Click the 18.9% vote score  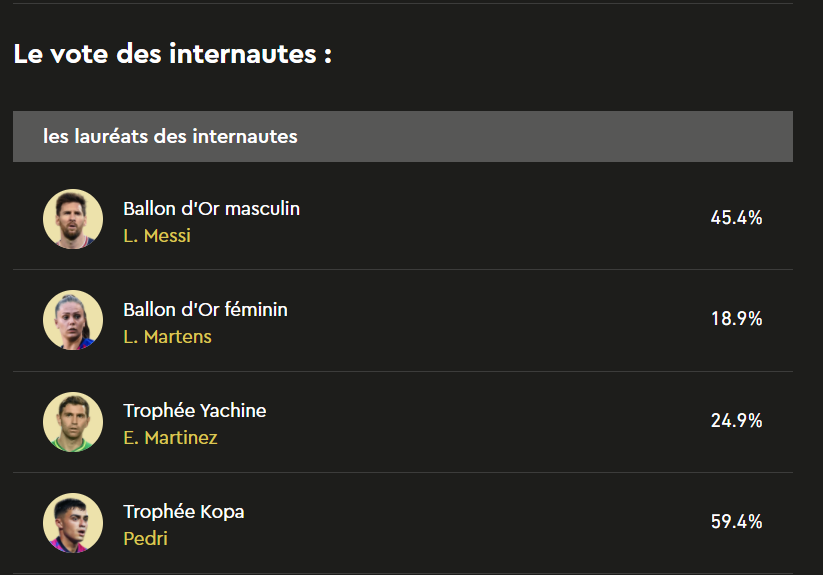tap(736, 318)
